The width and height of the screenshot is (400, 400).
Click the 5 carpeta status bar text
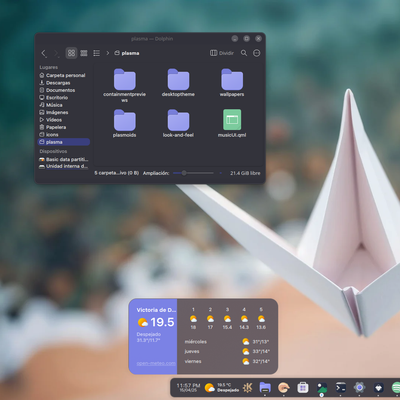coord(116,173)
